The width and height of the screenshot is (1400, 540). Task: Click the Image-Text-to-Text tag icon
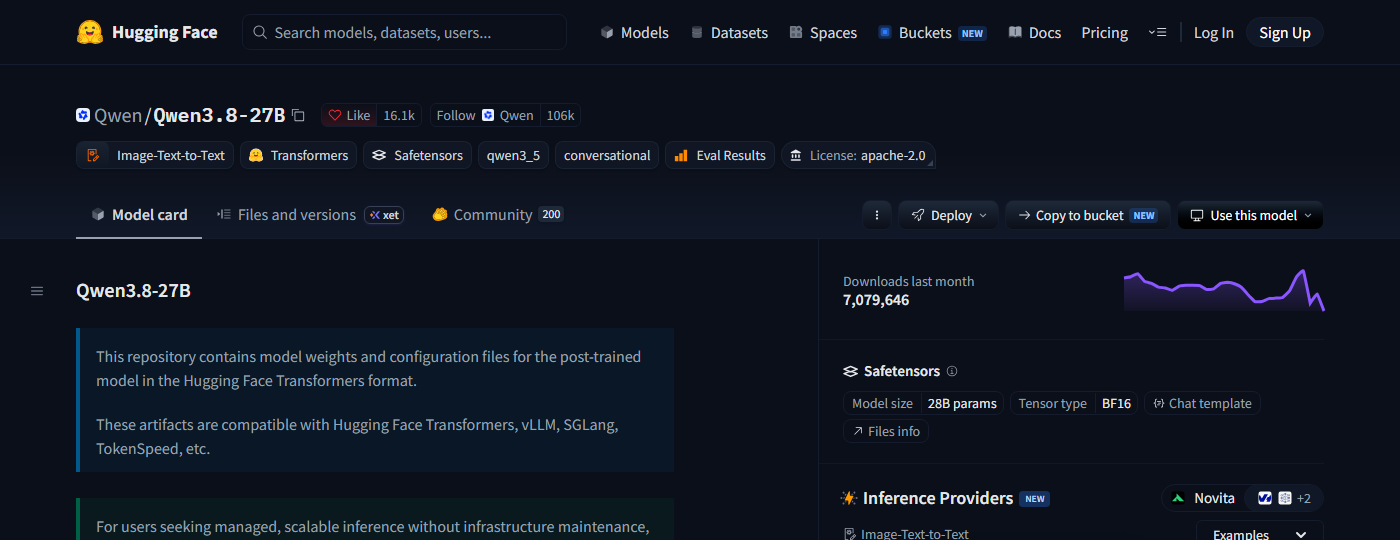(x=93, y=155)
